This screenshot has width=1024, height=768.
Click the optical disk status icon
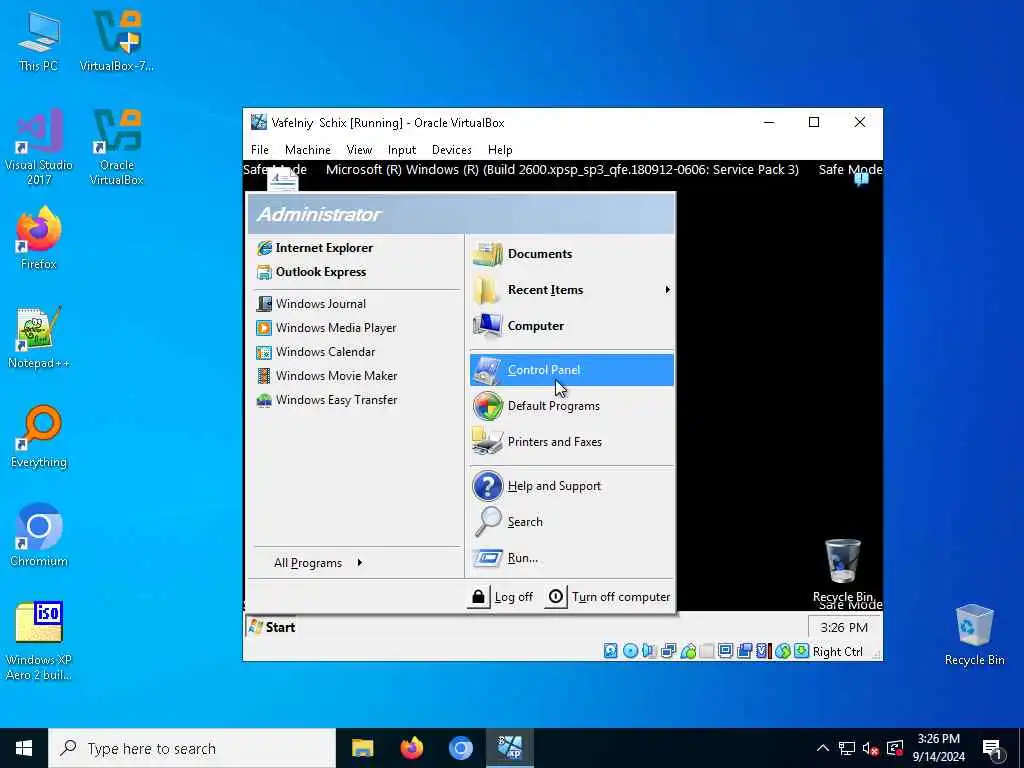point(630,651)
